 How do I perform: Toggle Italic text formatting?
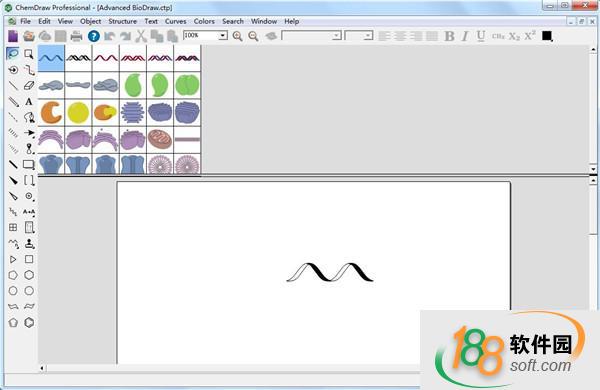coord(465,36)
